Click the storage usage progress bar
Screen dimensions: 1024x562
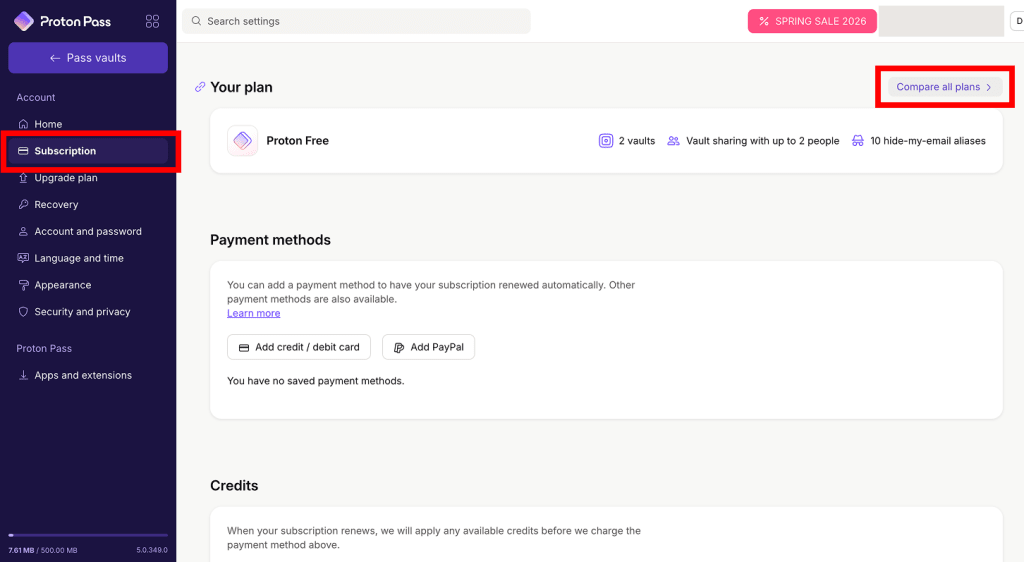click(88, 536)
